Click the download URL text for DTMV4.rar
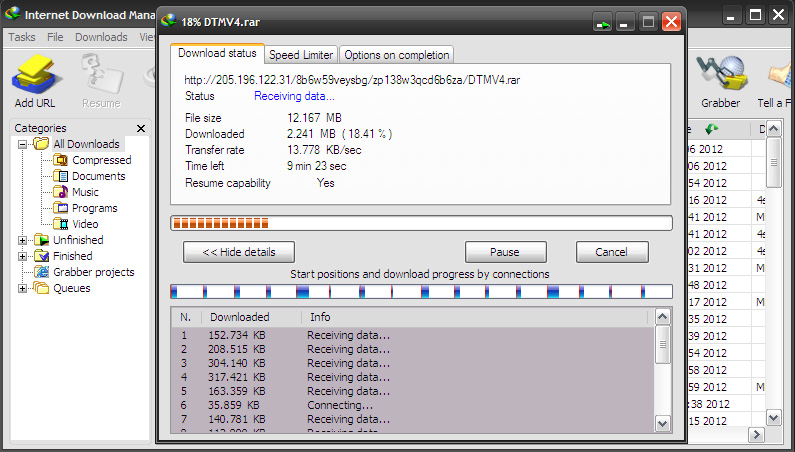795x452 pixels. coord(352,80)
